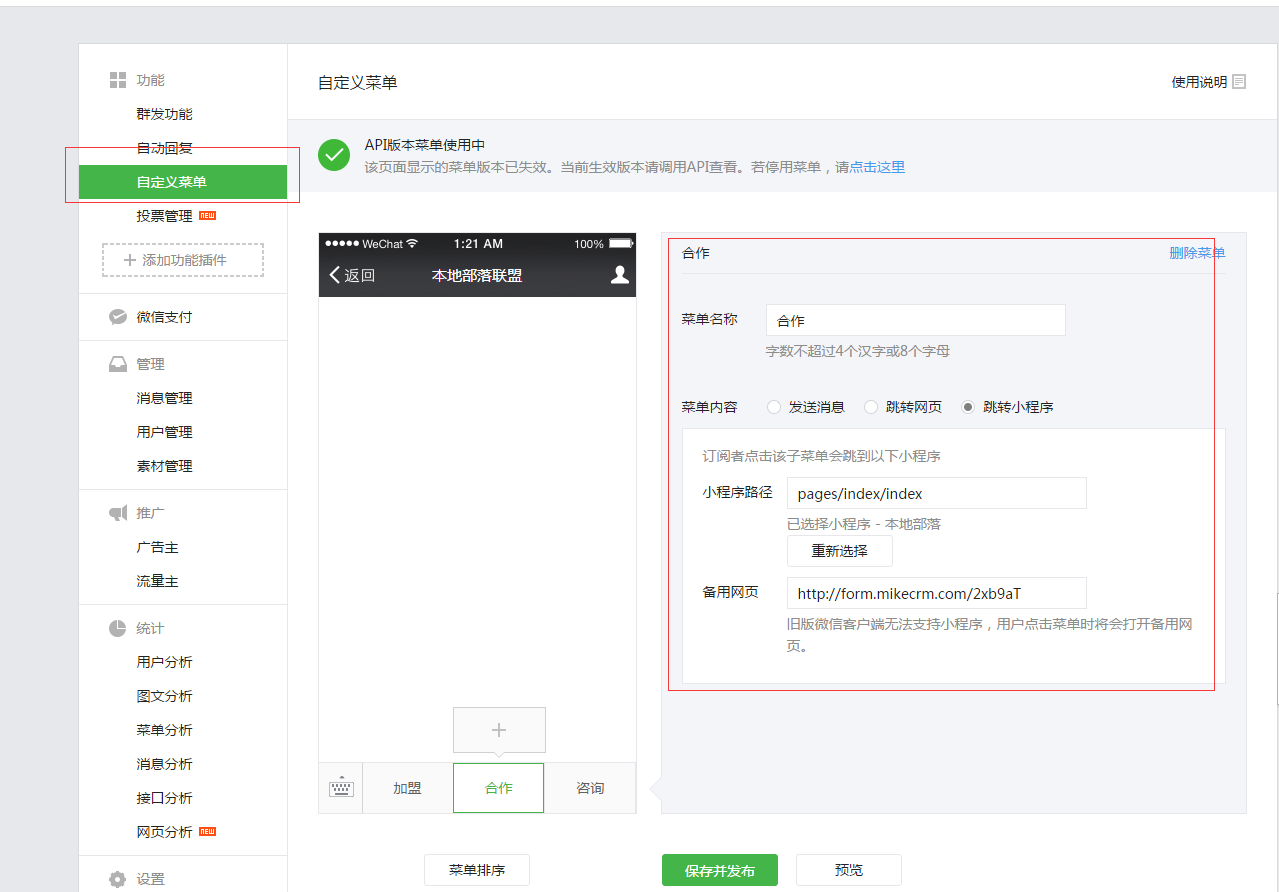The width and height of the screenshot is (1279, 892).
Task: Select the 发送消息 radio option
Action: (774, 407)
